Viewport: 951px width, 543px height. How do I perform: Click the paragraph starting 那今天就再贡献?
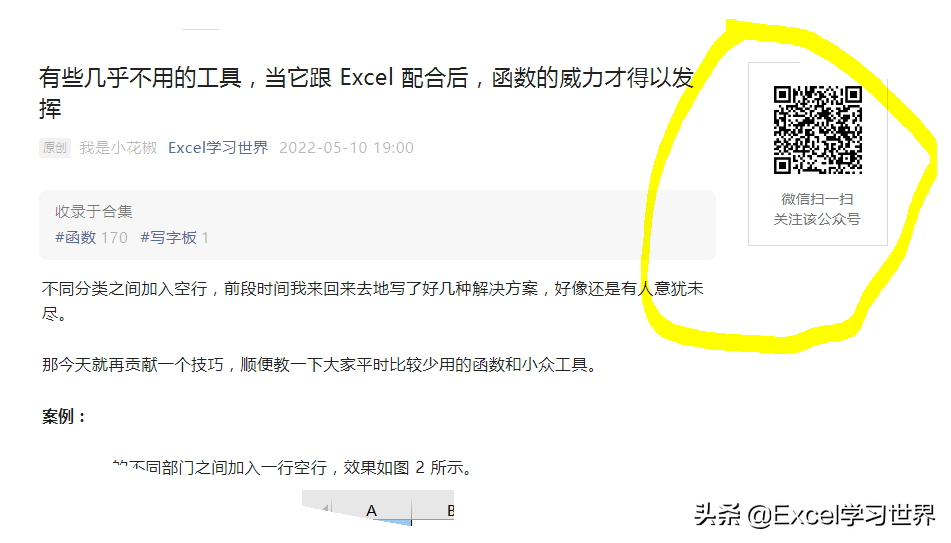coord(320,365)
